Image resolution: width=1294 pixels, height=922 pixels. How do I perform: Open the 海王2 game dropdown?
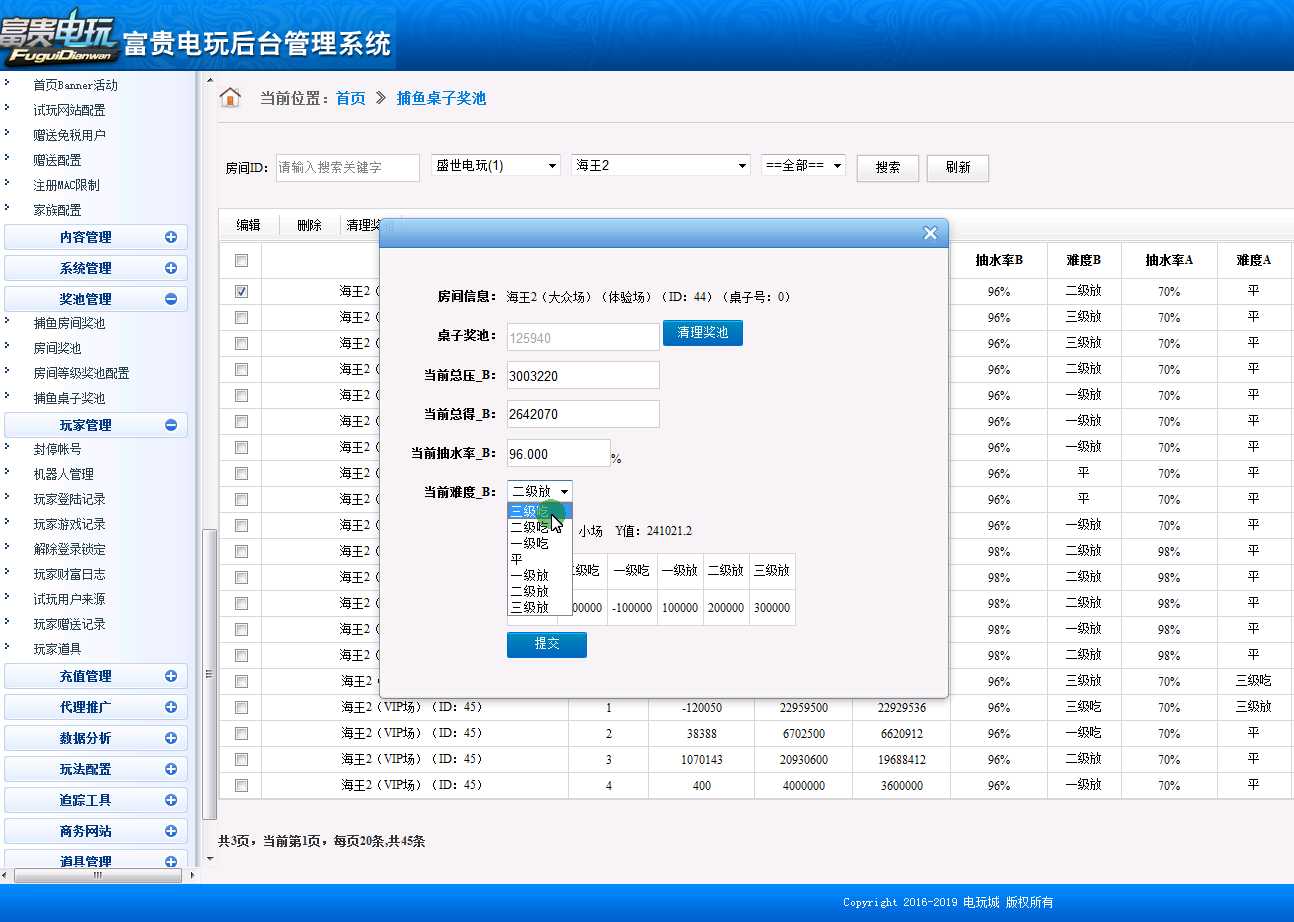coord(661,165)
